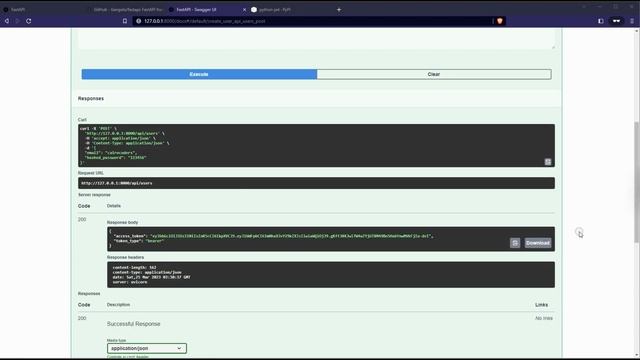Viewport: 640px width, 360px height.
Task: Click the 200 code under Server response
Action: point(82,220)
